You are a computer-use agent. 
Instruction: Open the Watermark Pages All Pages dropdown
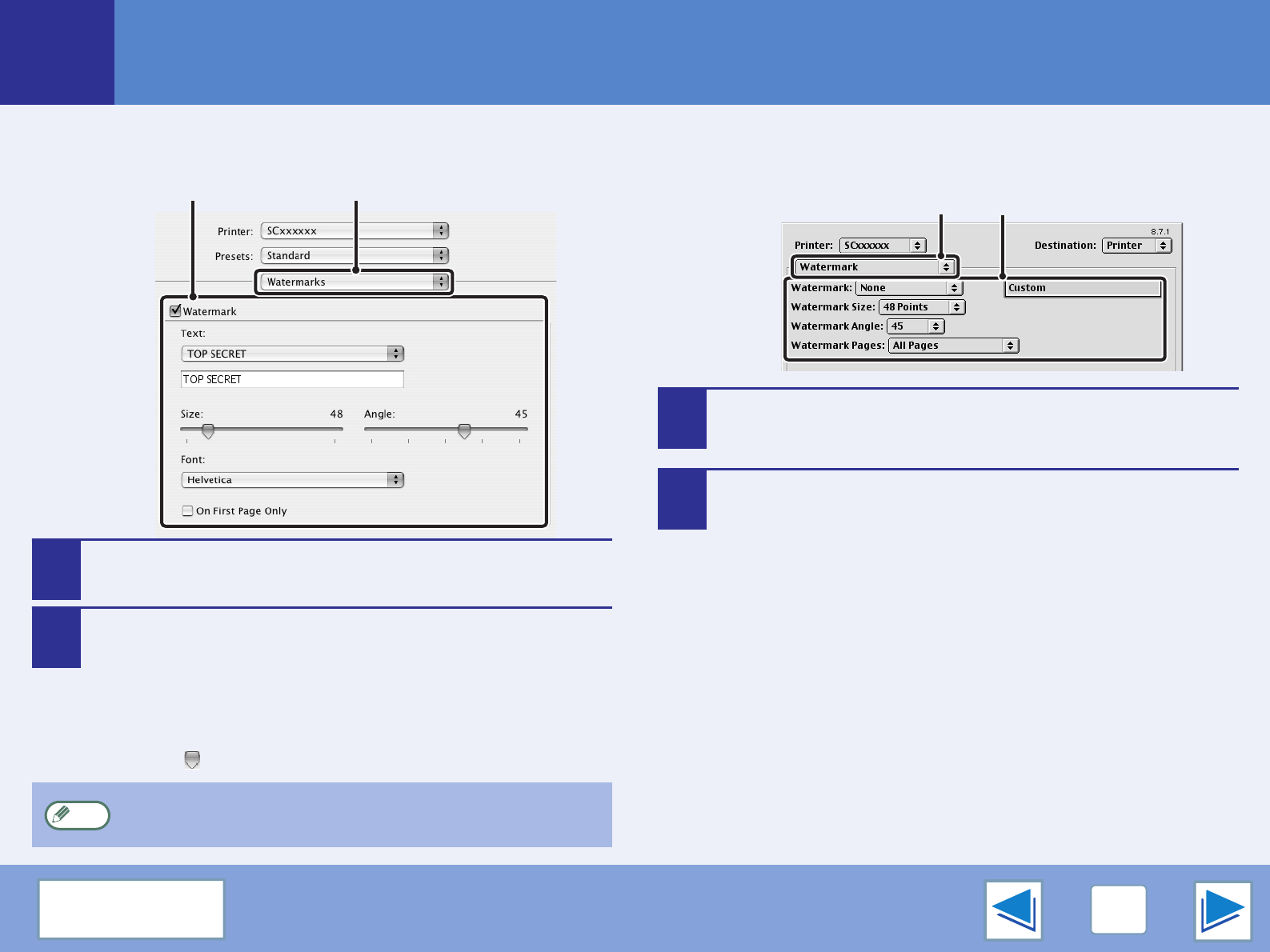tap(953, 346)
